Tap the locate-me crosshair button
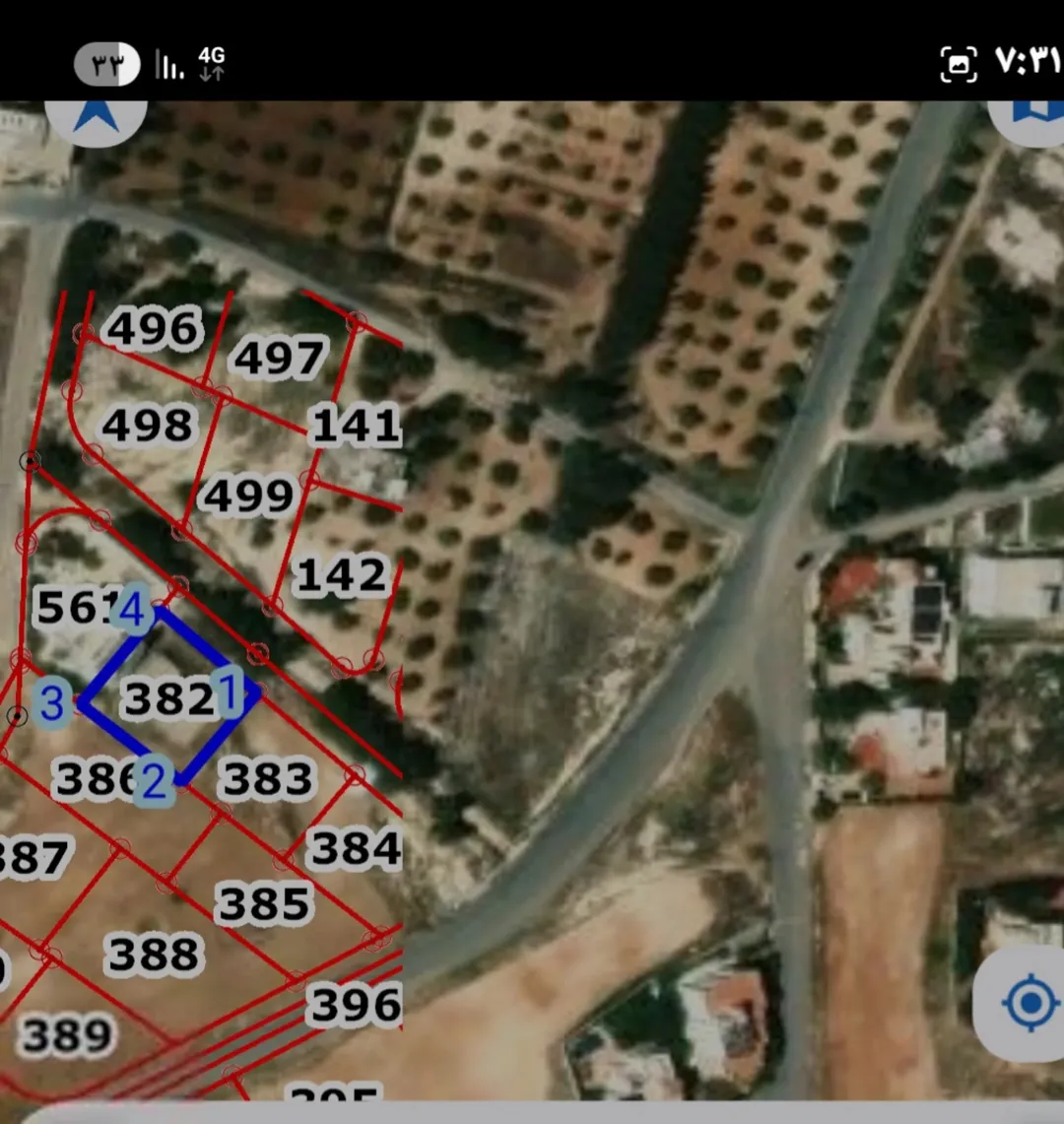Viewport: 1064px width, 1124px height. click(1030, 1002)
